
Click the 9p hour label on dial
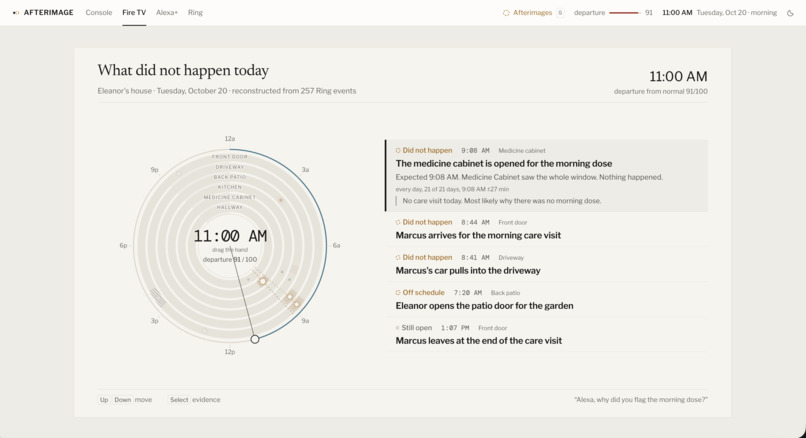pyautogui.click(x=154, y=170)
